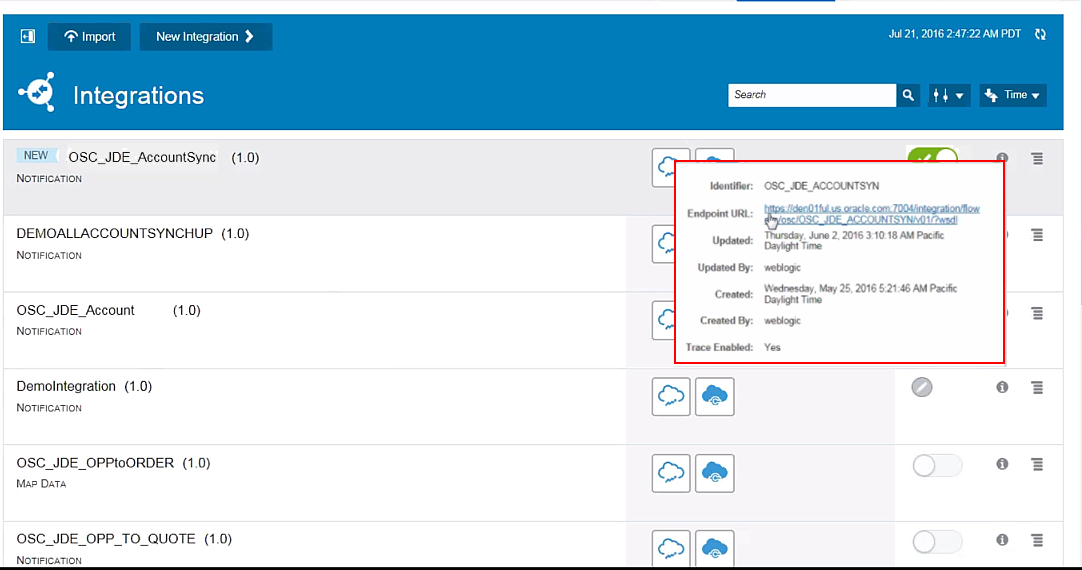Click the MAP DATA label under OSC_JDE_OPPtoORDER
This screenshot has height=570, width=1082.
(x=41, y=484)
